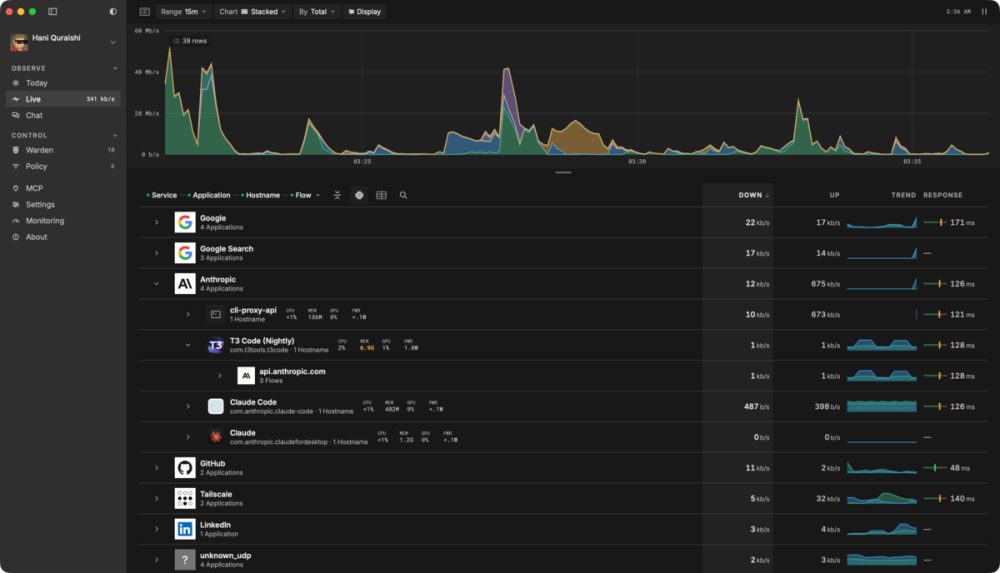Open the Chart Stacked dropdown

click(x=253, y=11)
